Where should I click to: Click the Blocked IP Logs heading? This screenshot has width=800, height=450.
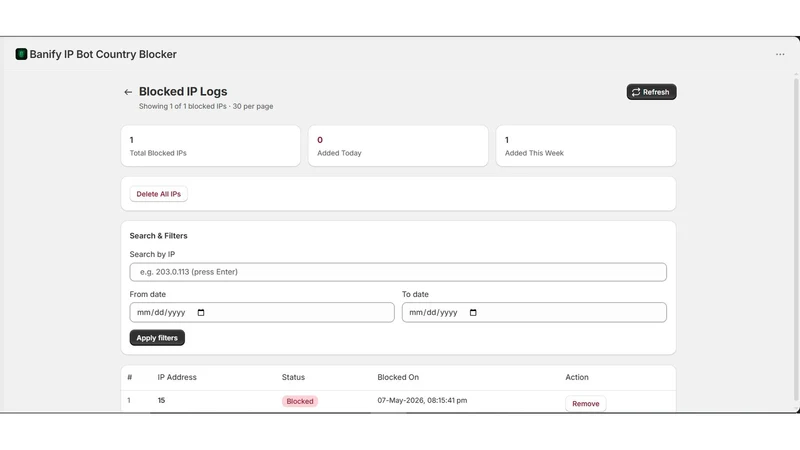183,91
